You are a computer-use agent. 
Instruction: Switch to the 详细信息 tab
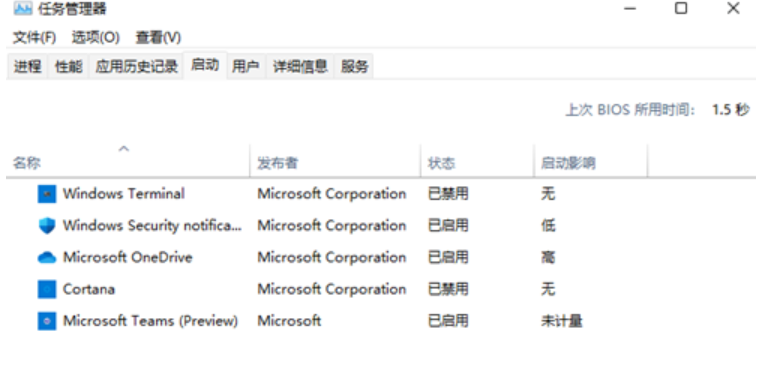300,67
